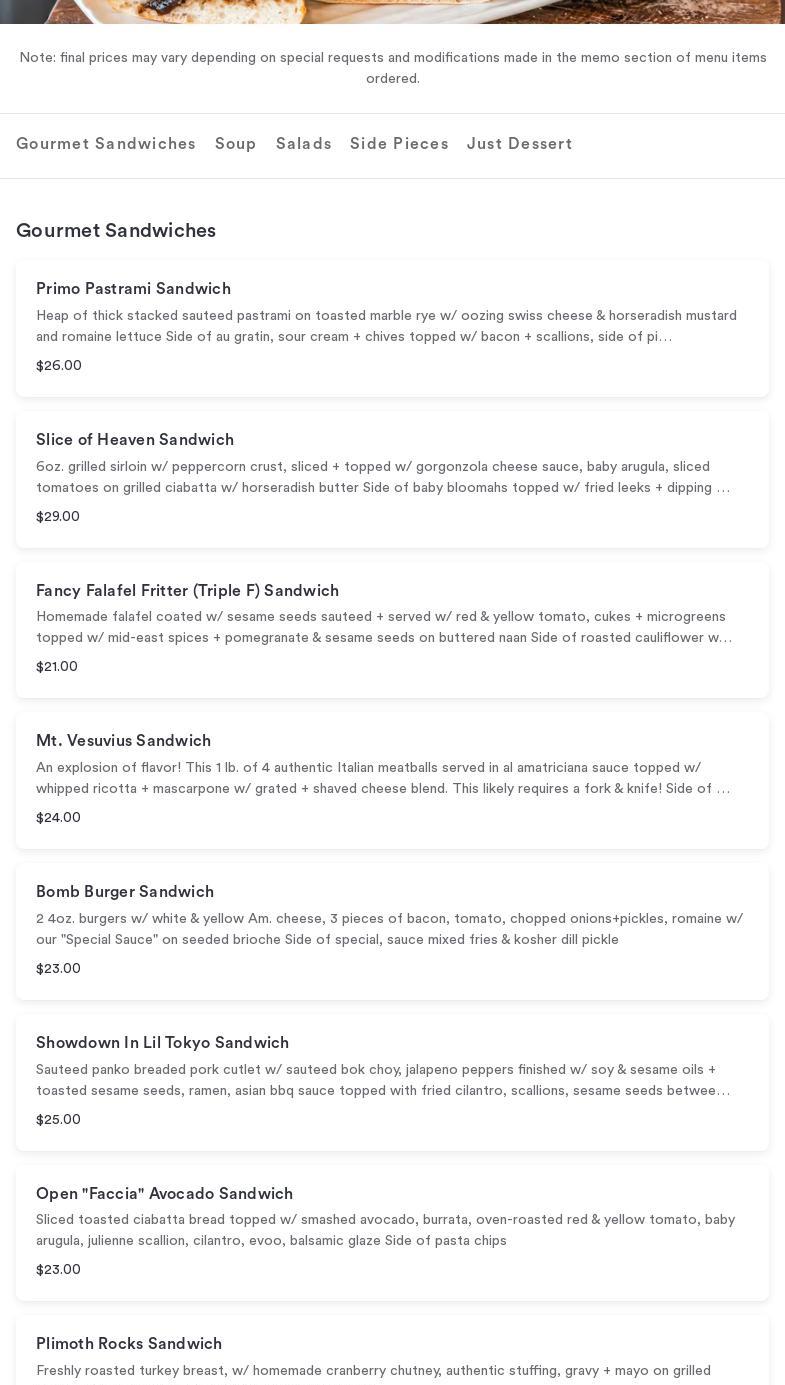Jump to the Side Pieces section

click(x=399, y=144)
